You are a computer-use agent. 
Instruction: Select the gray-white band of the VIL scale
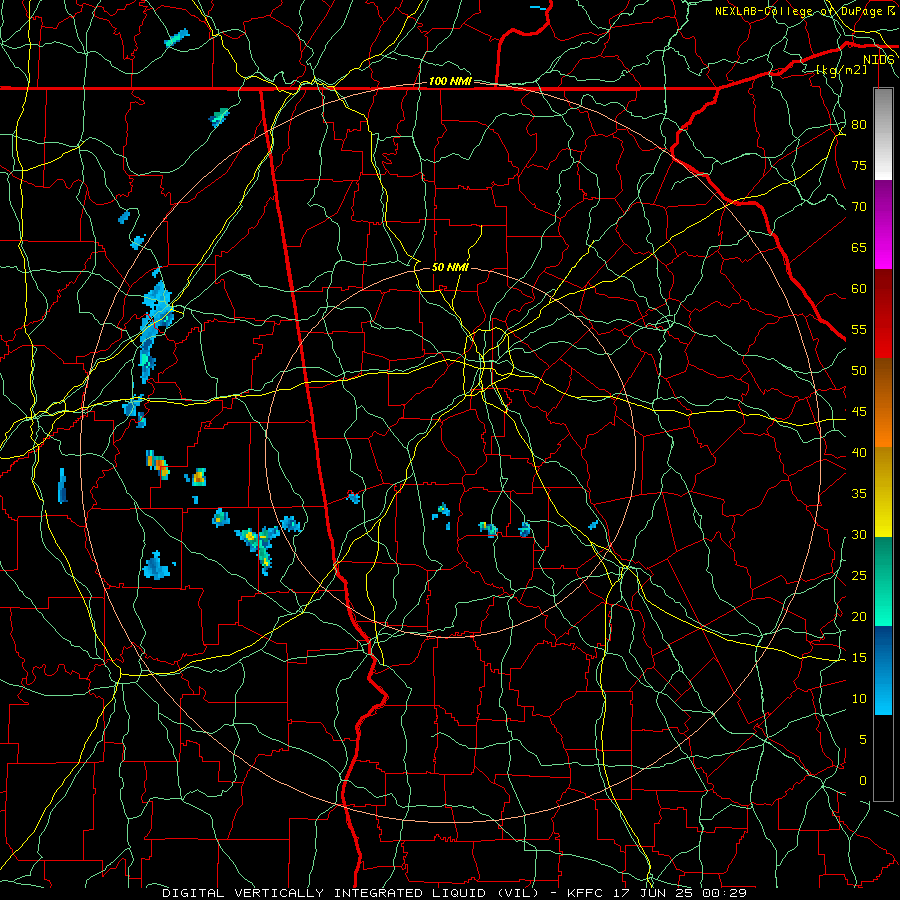click(883, 134)
